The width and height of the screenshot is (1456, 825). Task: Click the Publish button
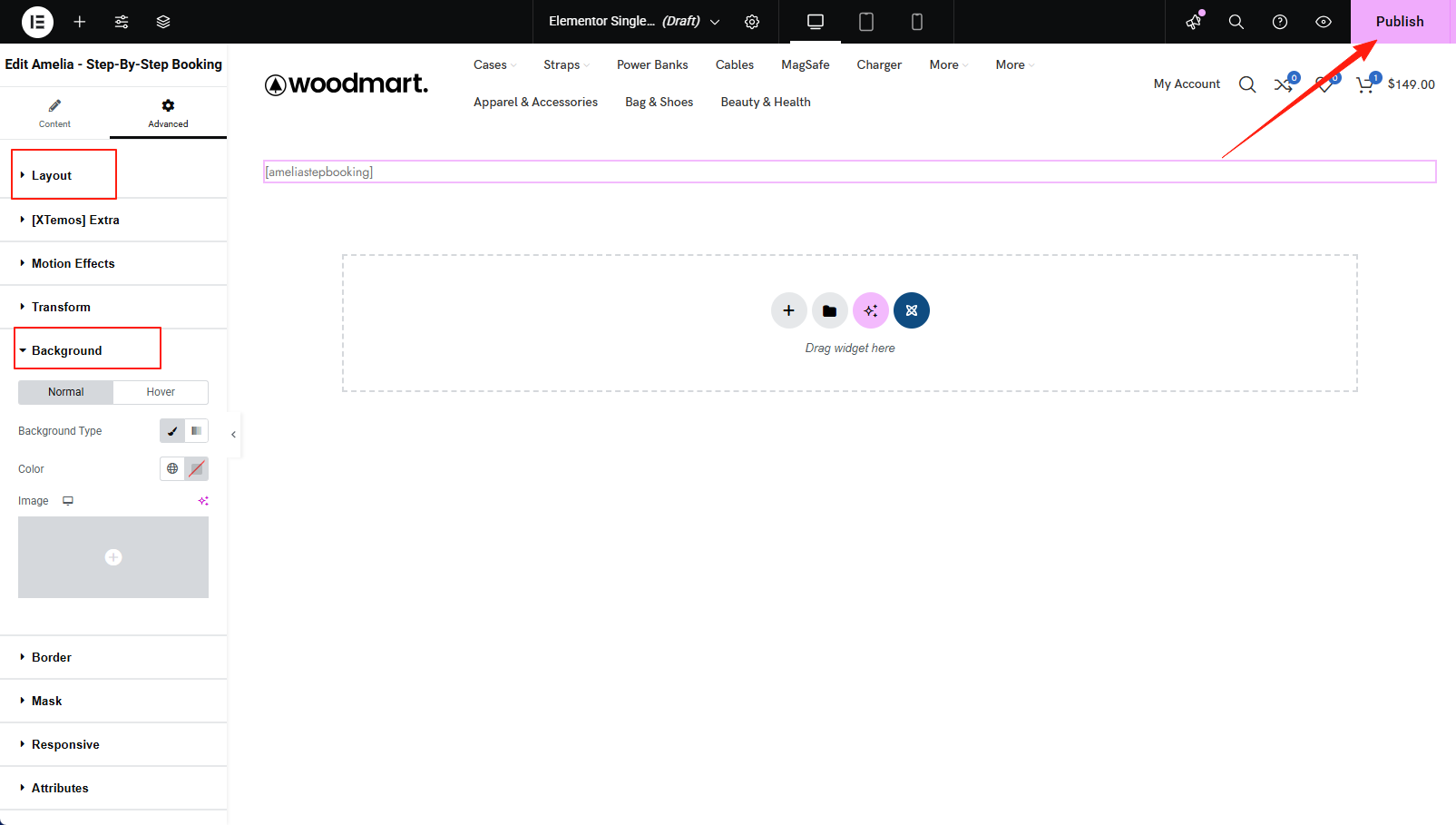coord(1399,22)
